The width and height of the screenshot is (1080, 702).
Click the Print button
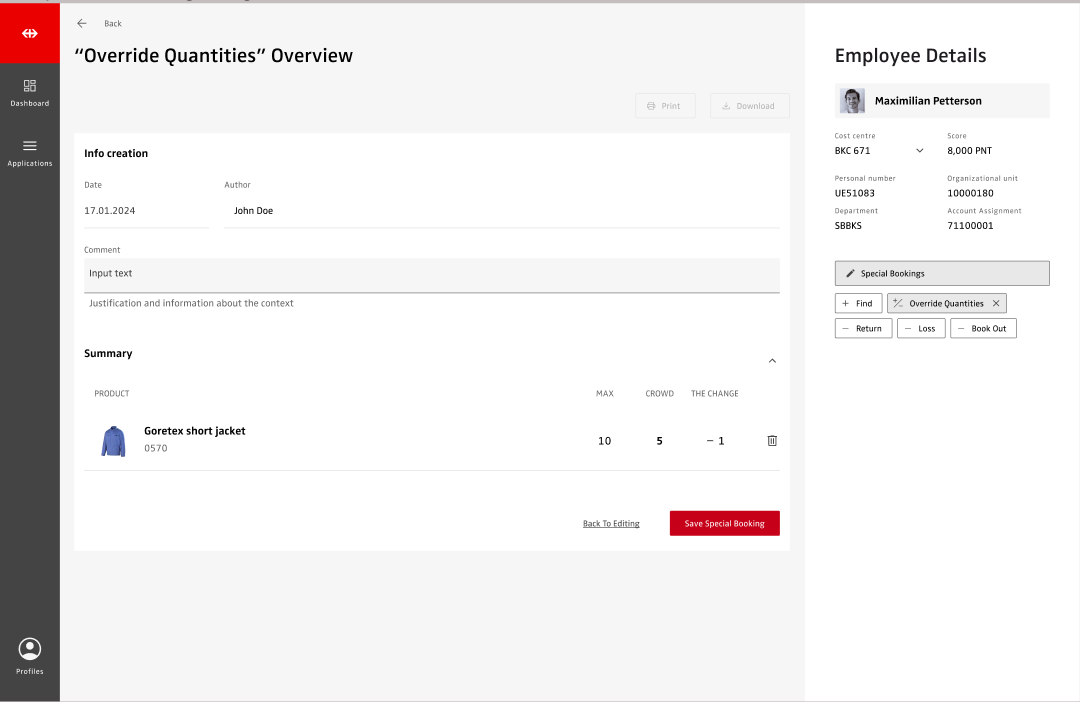tap(665, 106)
